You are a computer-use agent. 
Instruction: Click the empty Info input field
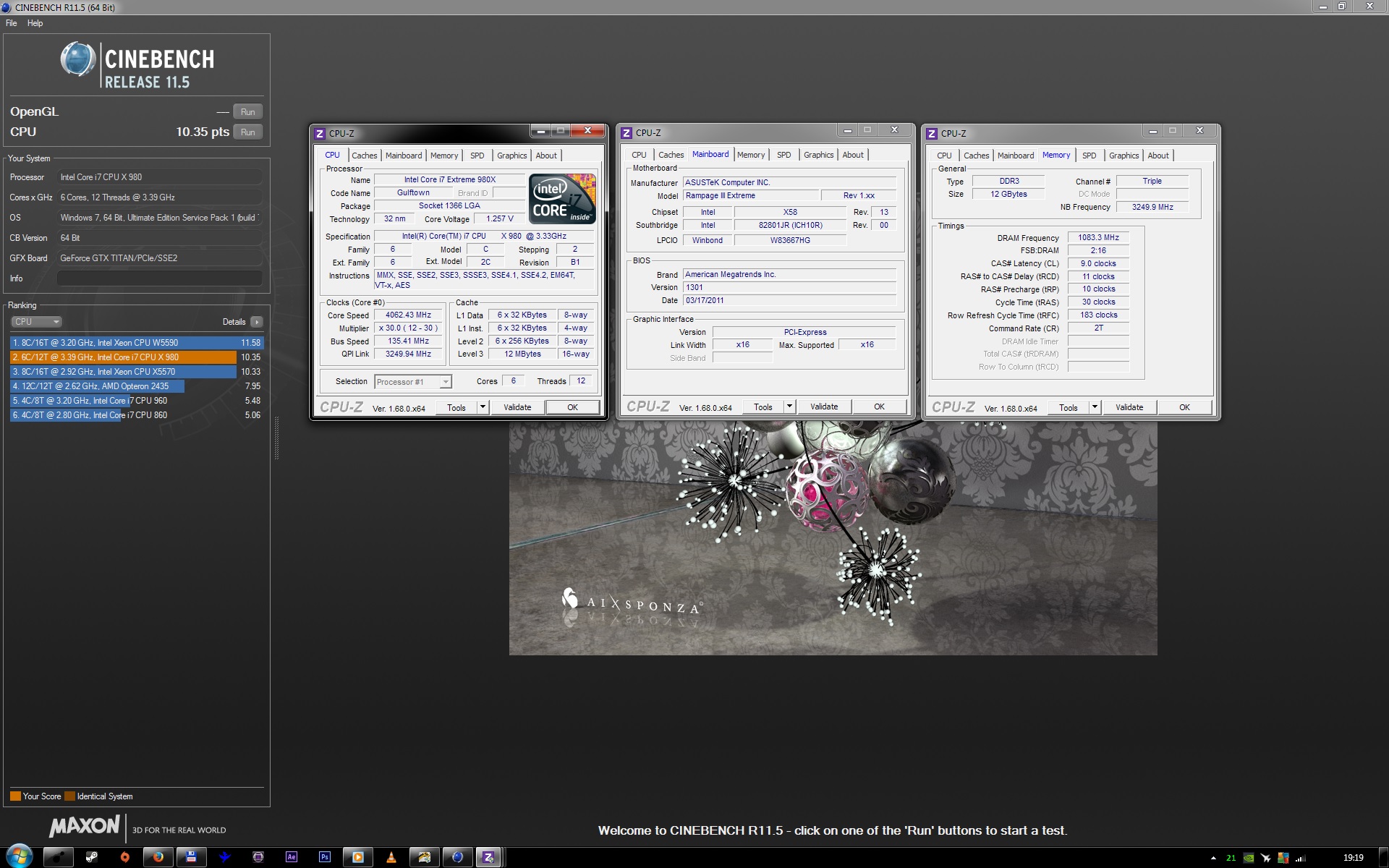point(160,278)
